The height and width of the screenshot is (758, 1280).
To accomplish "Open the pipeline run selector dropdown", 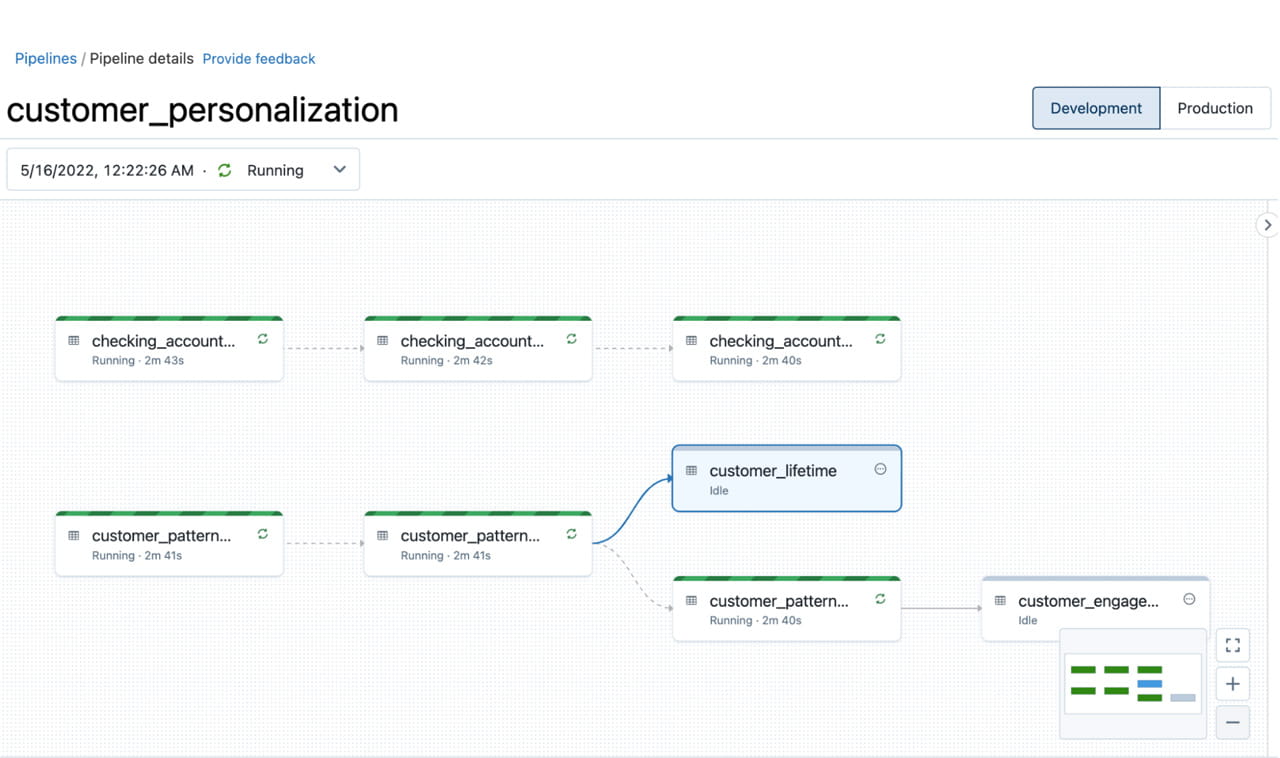I will [183, 170].
